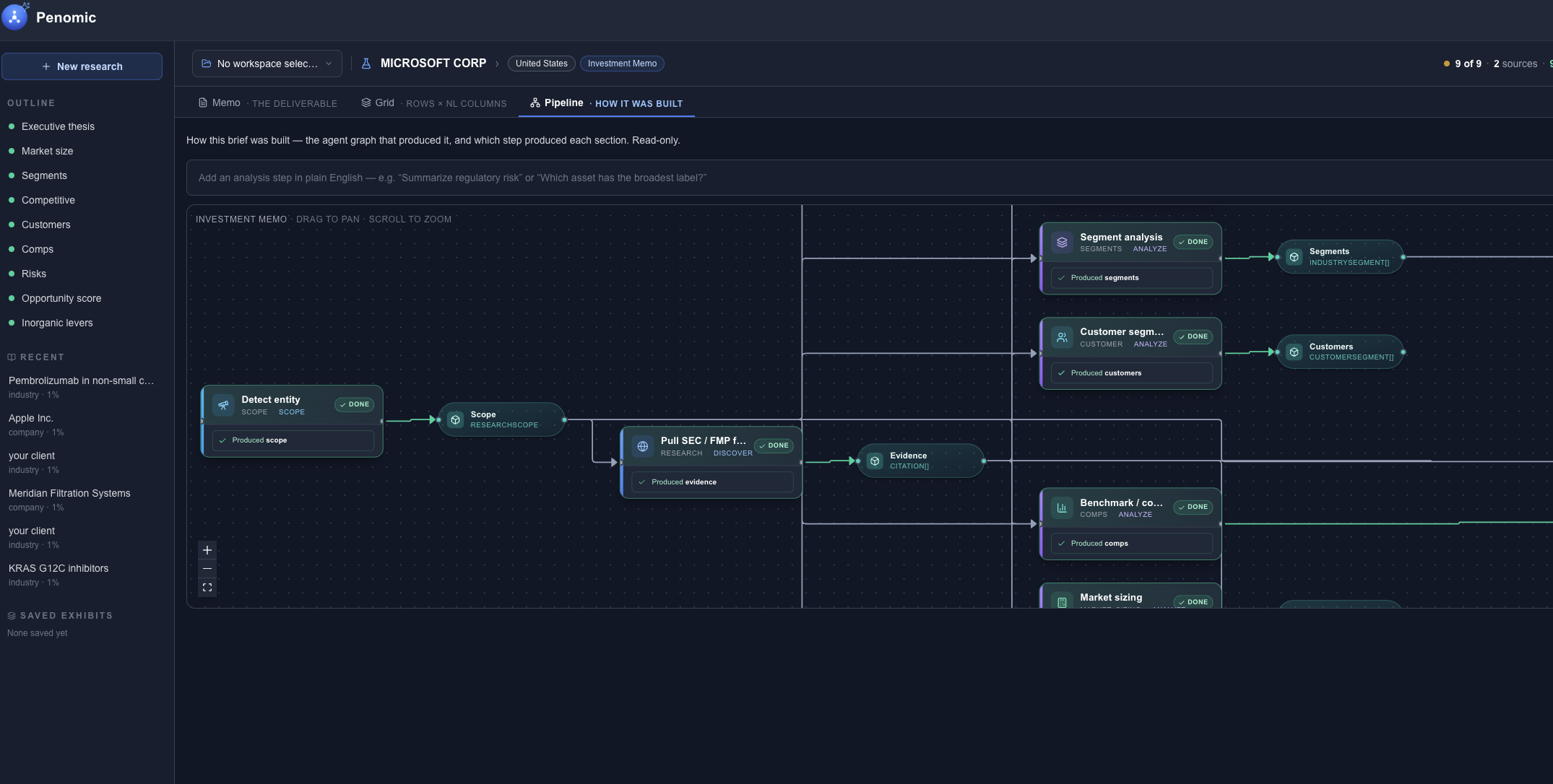The image size is (1553, 784).
Task: Open the workspace selector dropdown
Action: 267,64
